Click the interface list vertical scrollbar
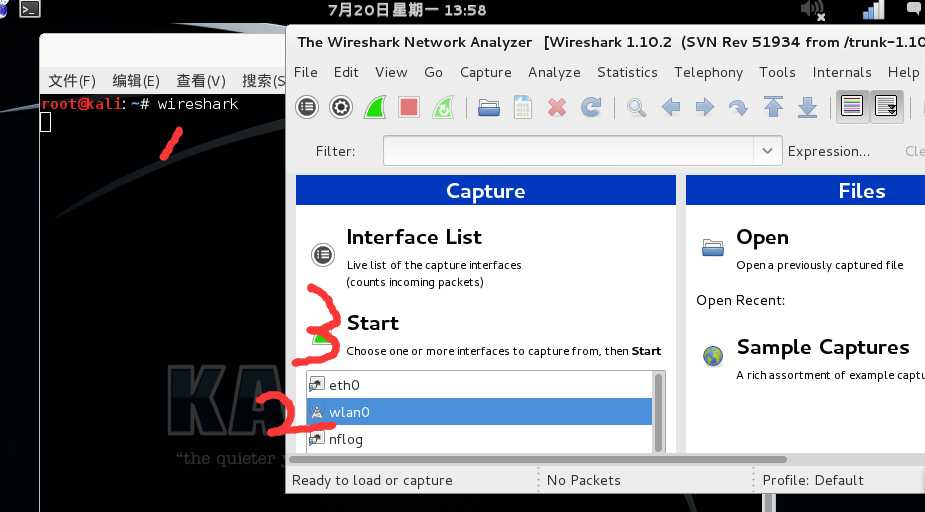 [x=658, y=412]
